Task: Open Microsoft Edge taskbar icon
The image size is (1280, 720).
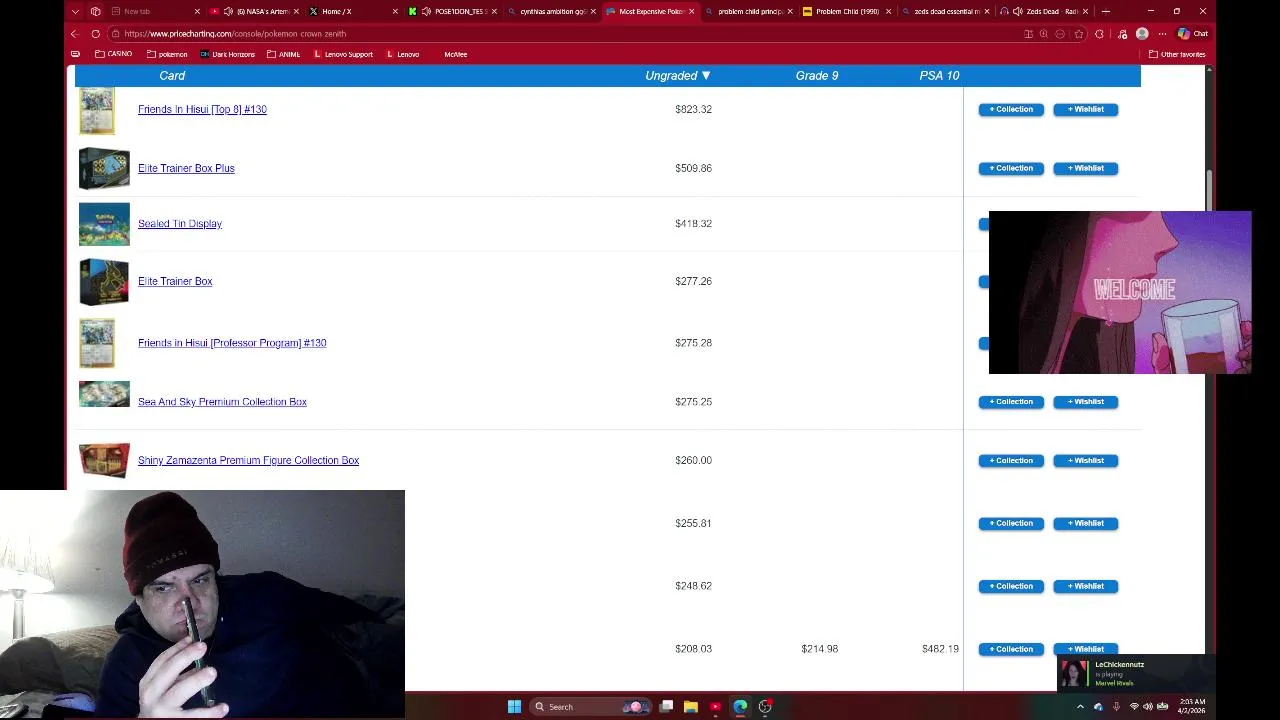Action: (x=740, y=707)
